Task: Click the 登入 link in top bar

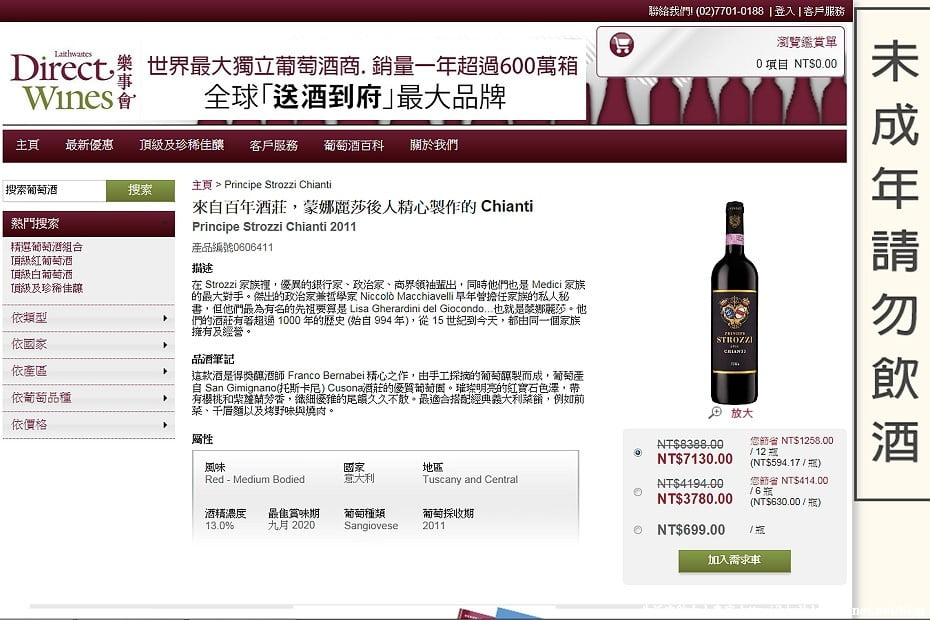Action: click(784, 11)
